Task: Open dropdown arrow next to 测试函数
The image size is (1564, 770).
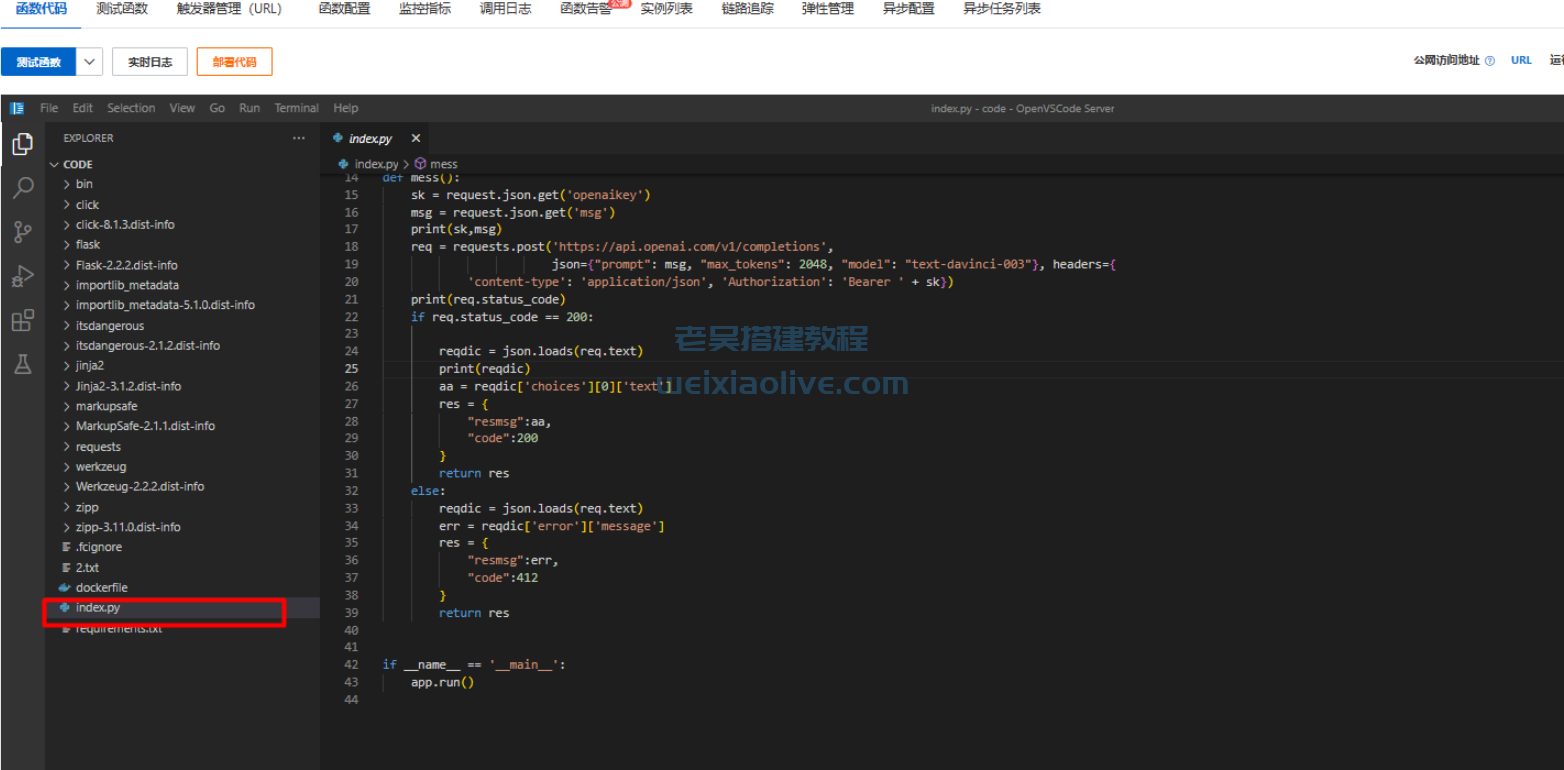Action: [90, 62]
